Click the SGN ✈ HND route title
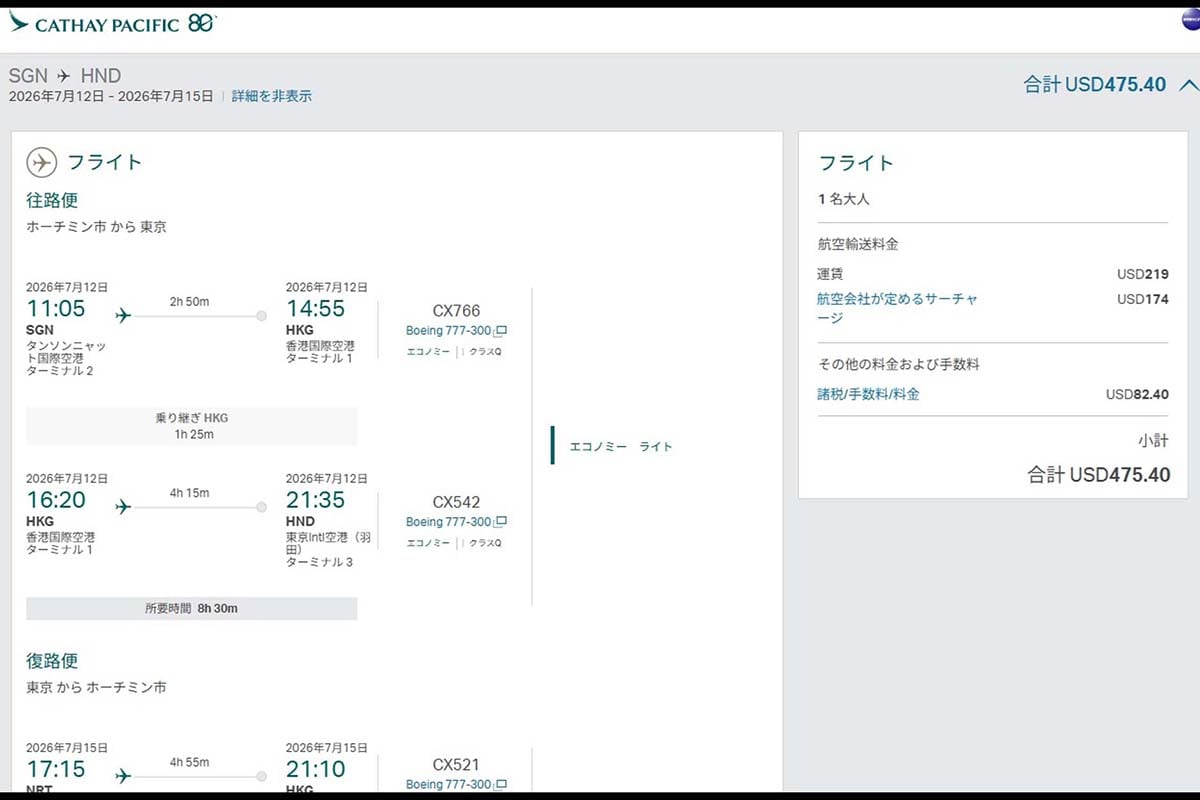1200x800 pixels. [x=65, y=76]
